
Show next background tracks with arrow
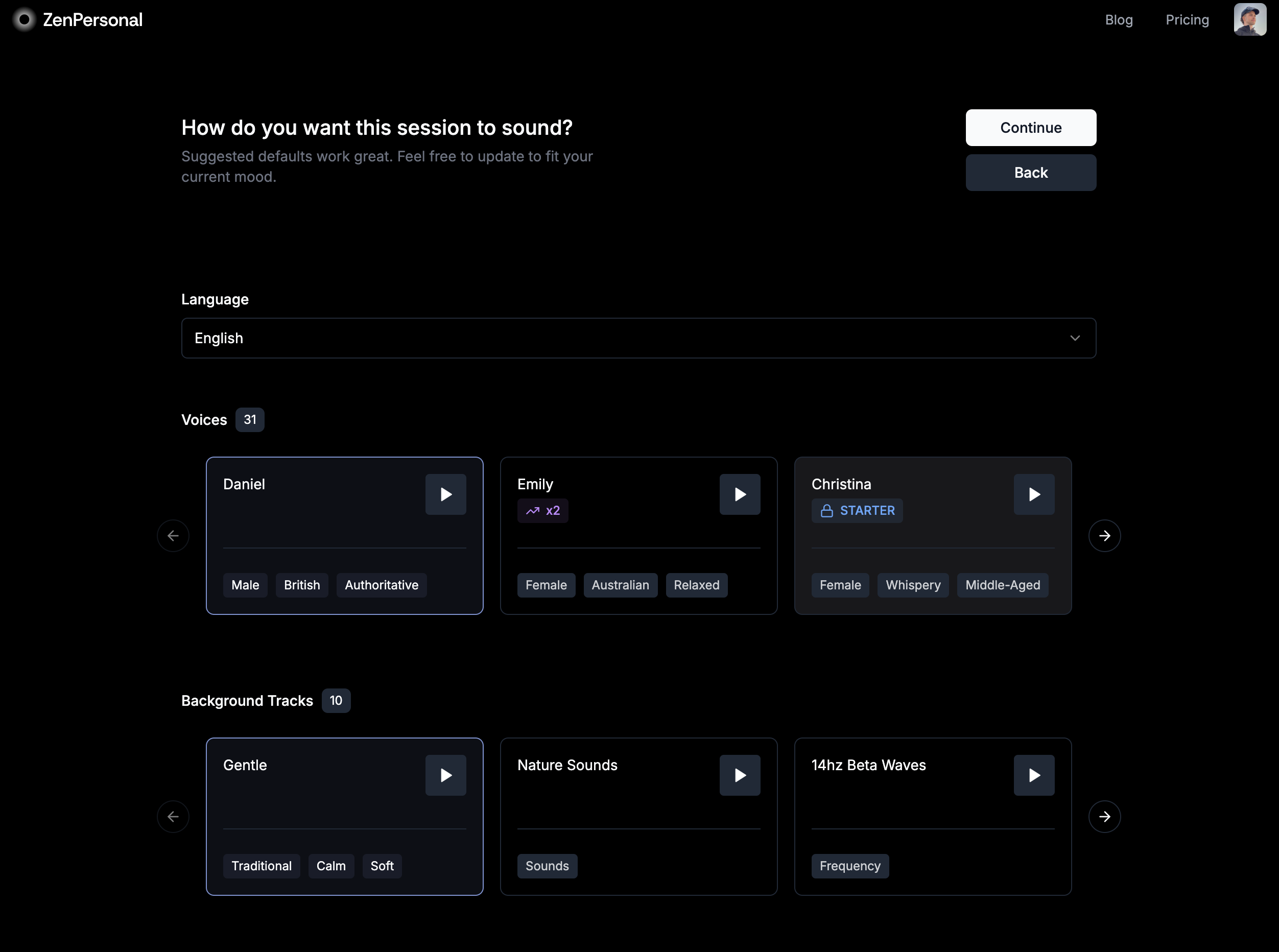coord(1104,816)
